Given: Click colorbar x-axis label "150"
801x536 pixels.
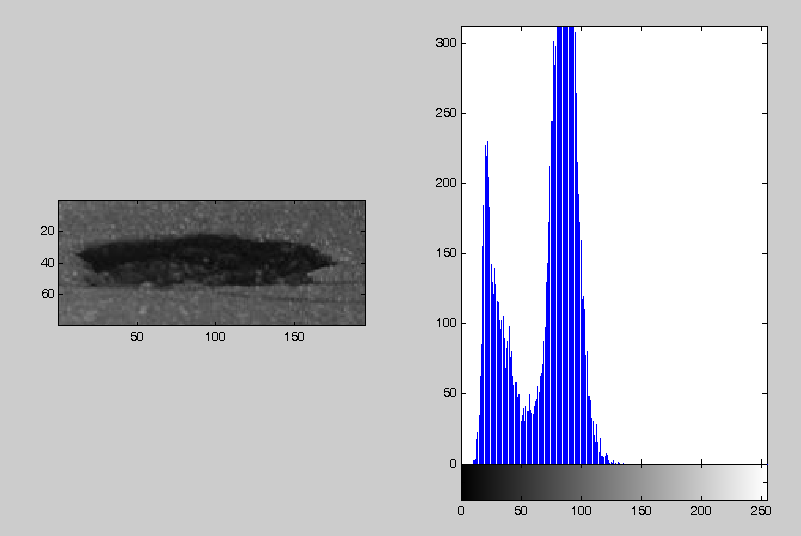Looking at the screenshot, I should tap(641, 510).
